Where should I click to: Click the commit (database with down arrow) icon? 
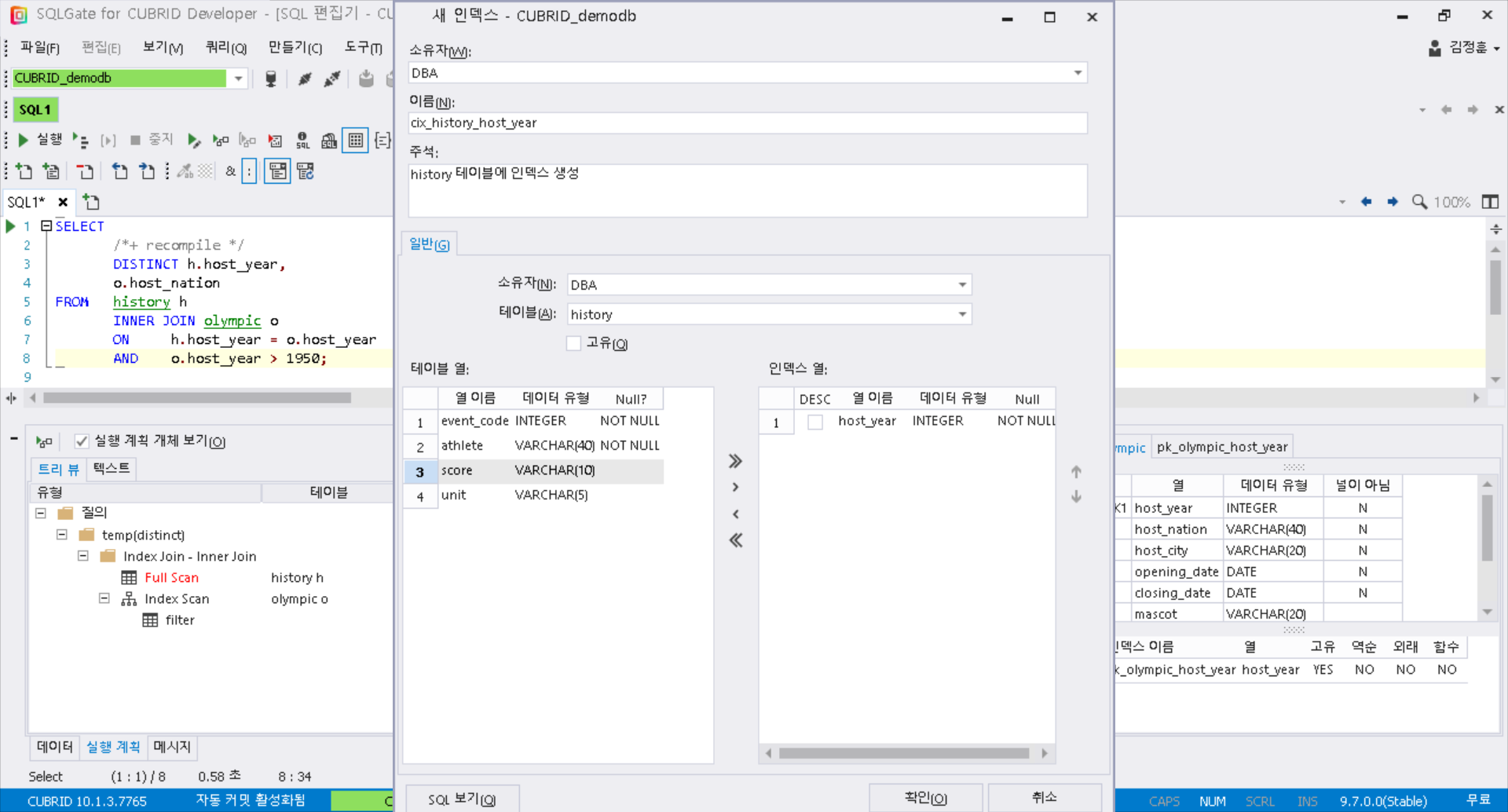[366, 79]
